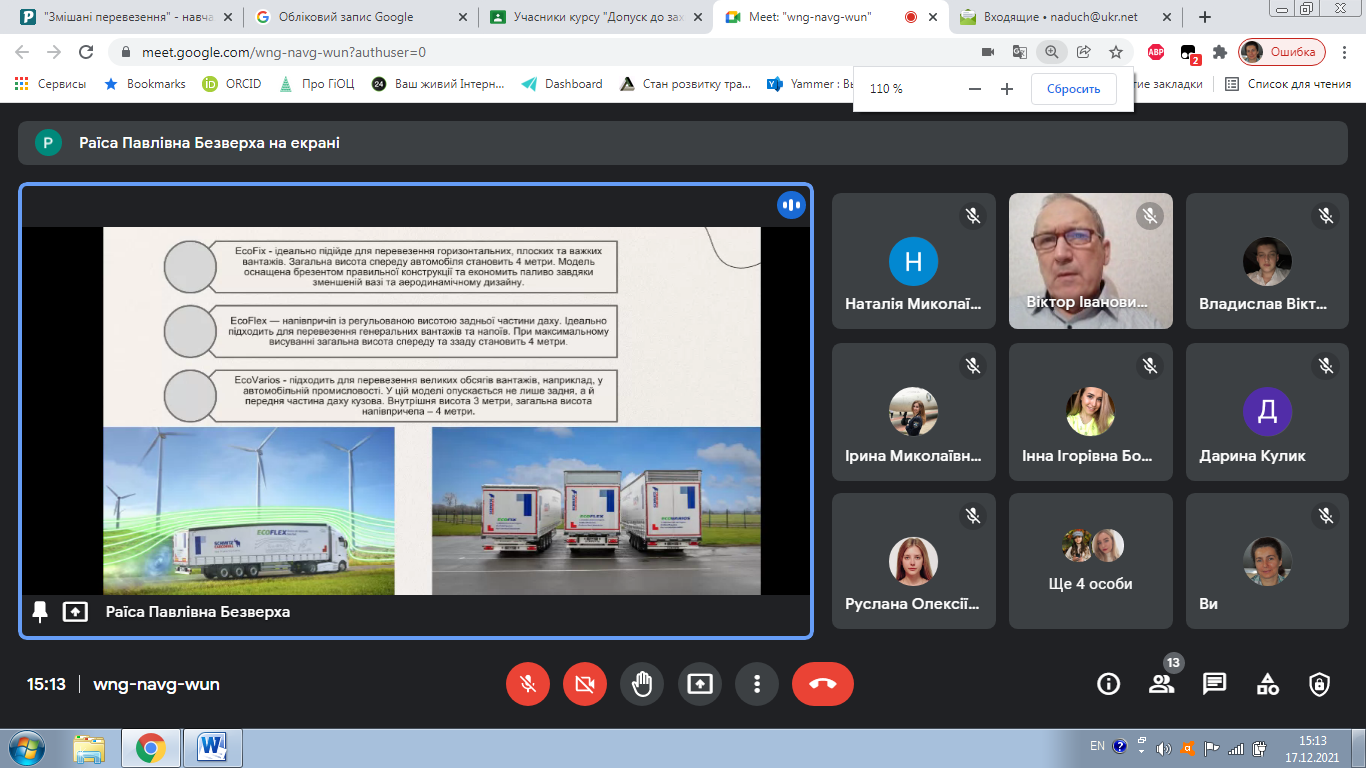Unmute the microphone in Meet controls

pyautogui.click(x=528, y=684)
